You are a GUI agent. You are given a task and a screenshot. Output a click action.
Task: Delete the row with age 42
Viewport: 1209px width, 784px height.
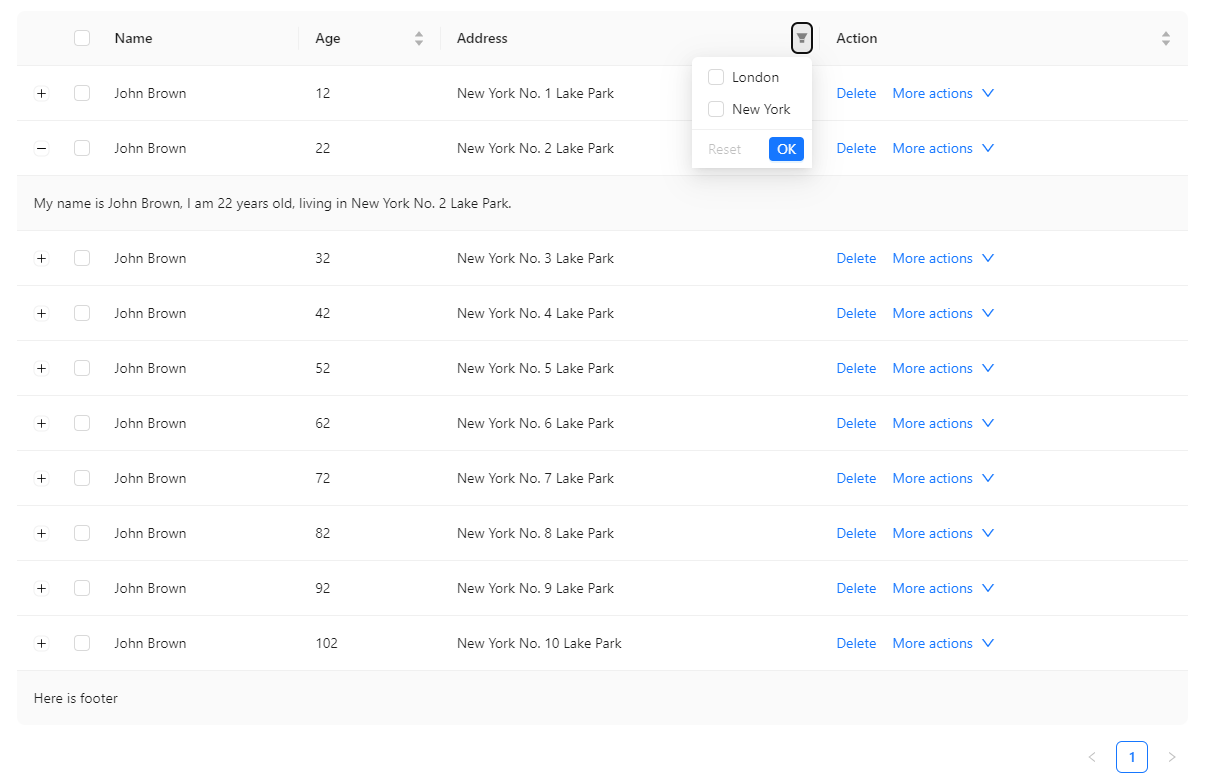click(856, 313)
